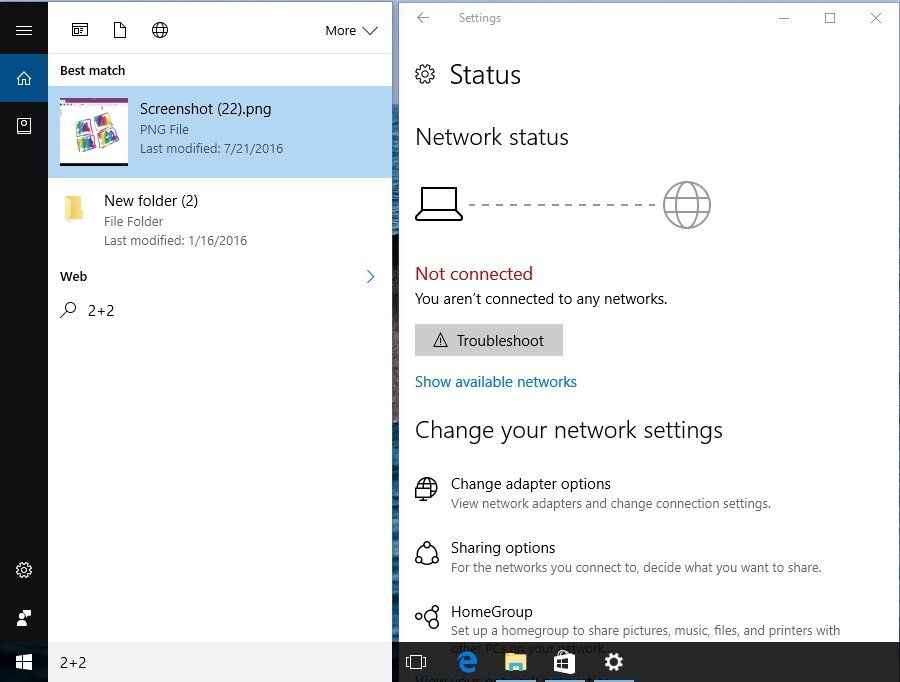The width and height of the screenshot is (900, 682).
Task: Open Cortana's Notebook in the sidebar
Action: (24, 125)
